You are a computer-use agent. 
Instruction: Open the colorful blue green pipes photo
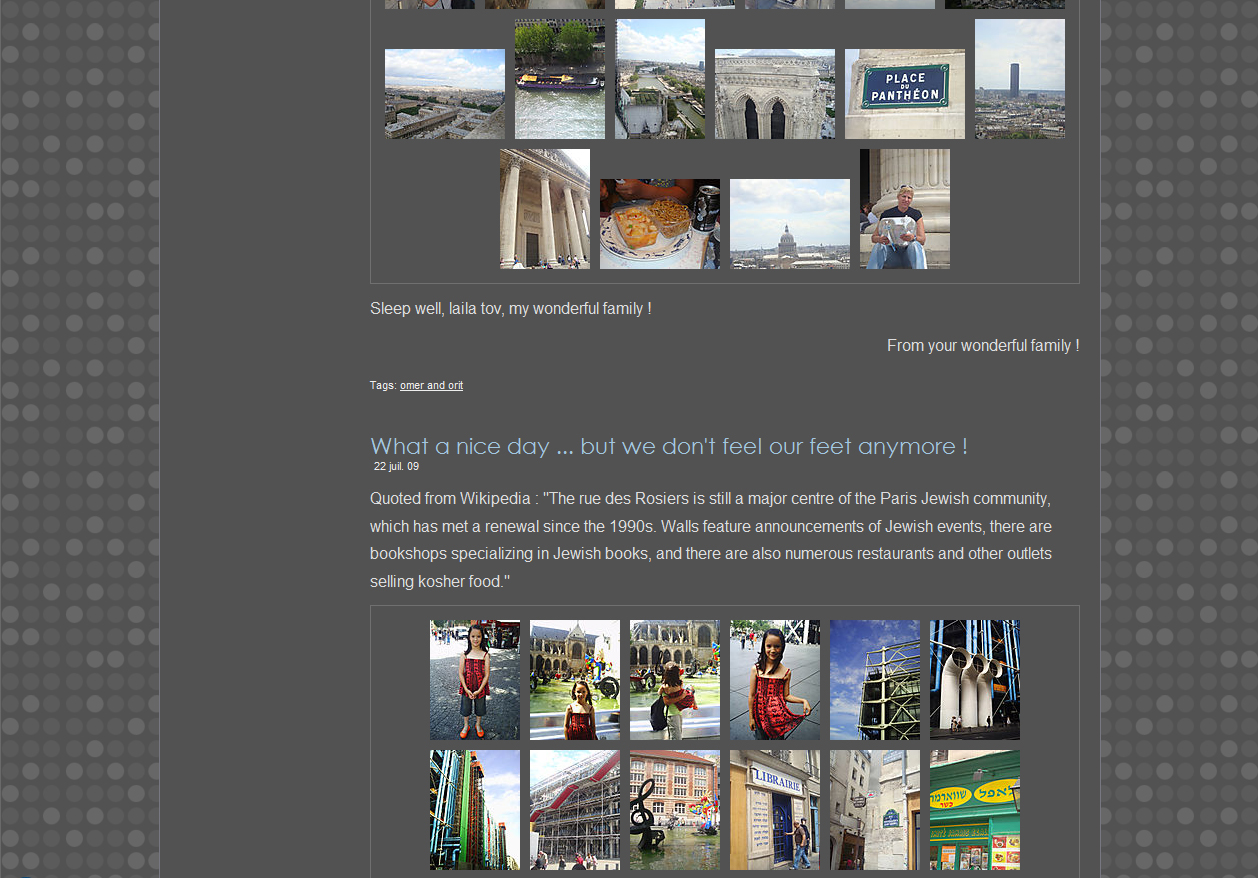pos(474,810)
